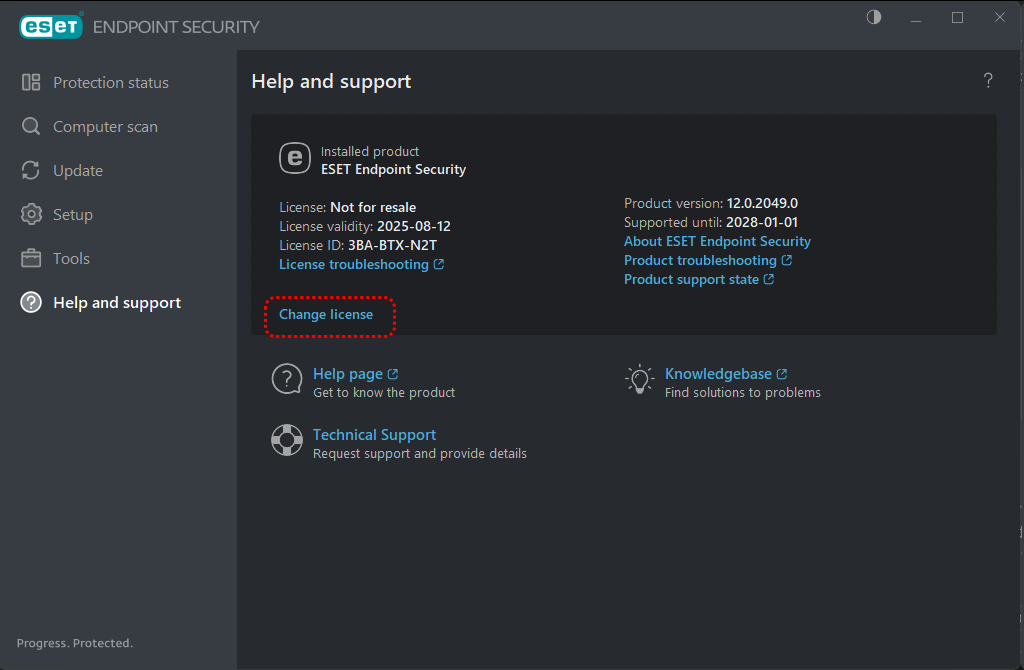This screenshot has height=670, width=1024.
Task: Click the Change license link
Action: click(326, 315)
